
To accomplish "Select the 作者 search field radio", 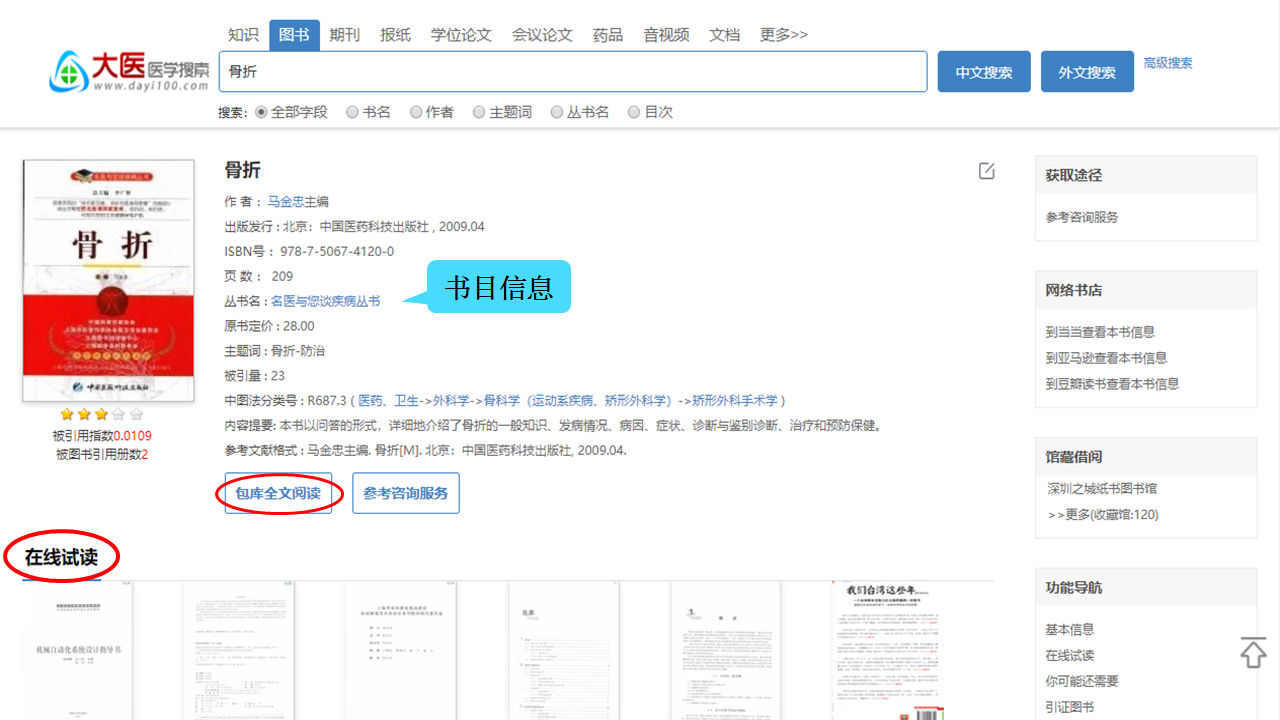I will tap(416, 112).
